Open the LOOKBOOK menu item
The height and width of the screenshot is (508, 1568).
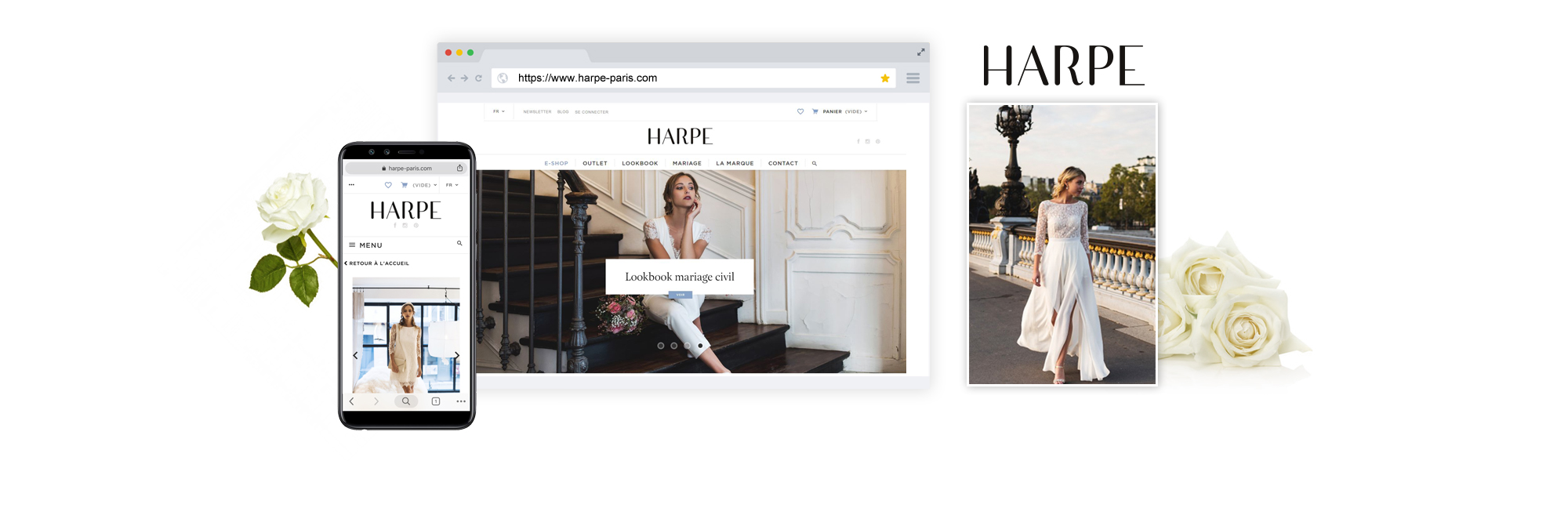coord(640,163)
